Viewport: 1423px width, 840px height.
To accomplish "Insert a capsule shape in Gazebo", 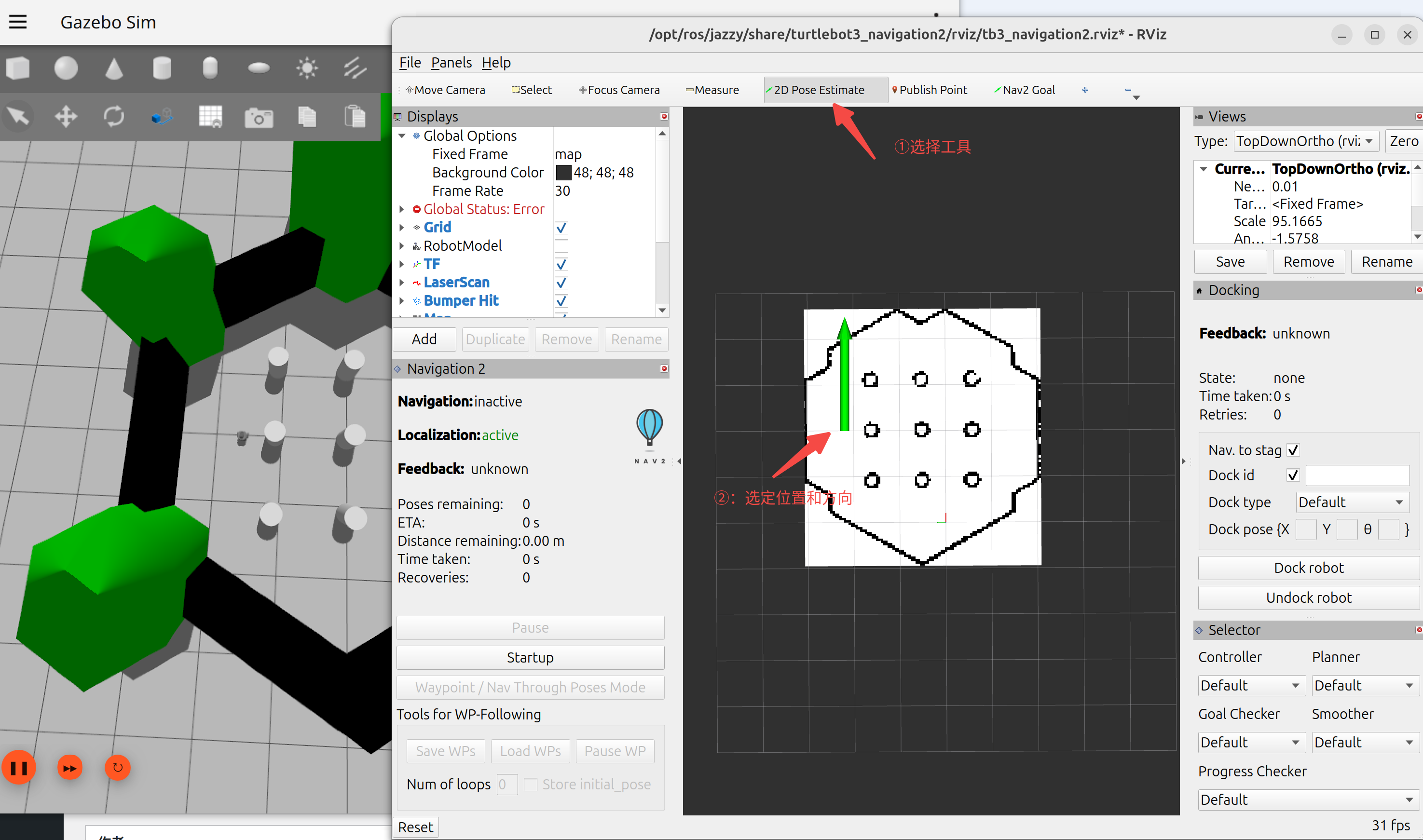I will (210, 68).
